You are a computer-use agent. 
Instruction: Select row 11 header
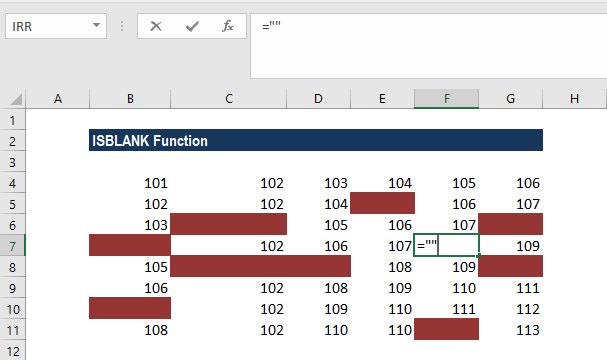(x=12, y=330)
